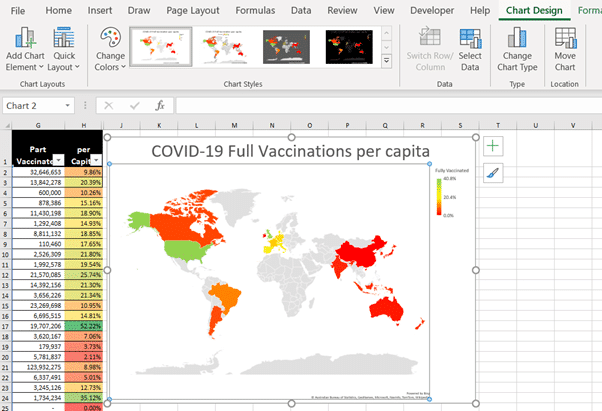Click the chart's top-right resize handle
The width and height of the screenshot is (602, 411).
click(x=476, y=137)
